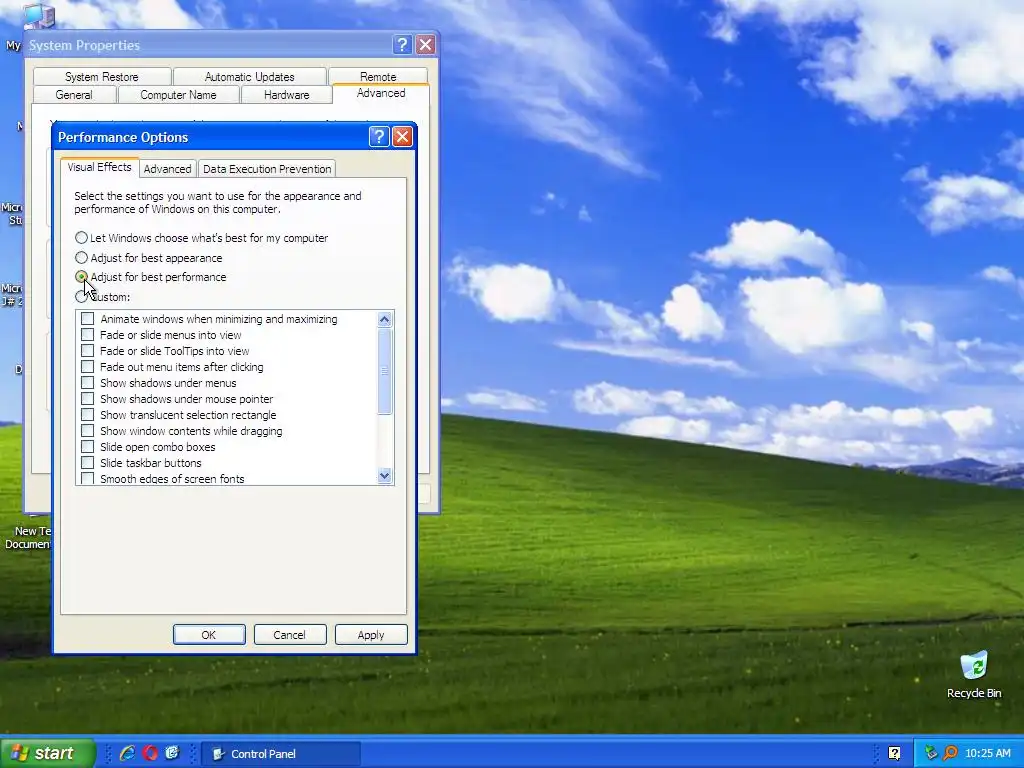
Task: Open the Recycle Bin desktop icon
Action: [x=974, y=675]
